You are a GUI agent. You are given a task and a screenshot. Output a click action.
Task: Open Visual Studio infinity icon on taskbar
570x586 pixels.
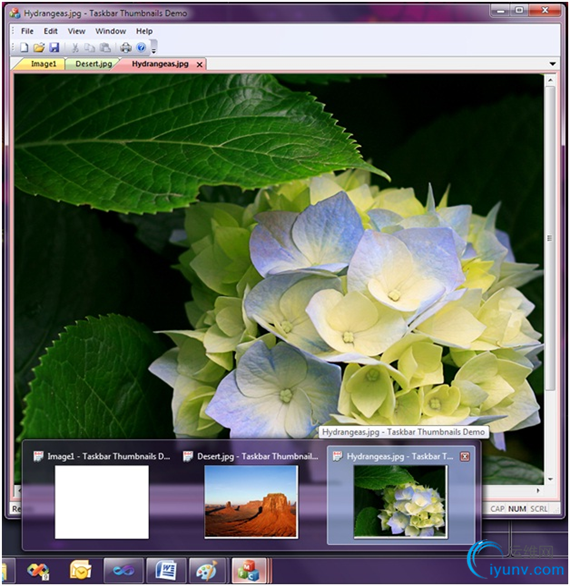(124, 570)
